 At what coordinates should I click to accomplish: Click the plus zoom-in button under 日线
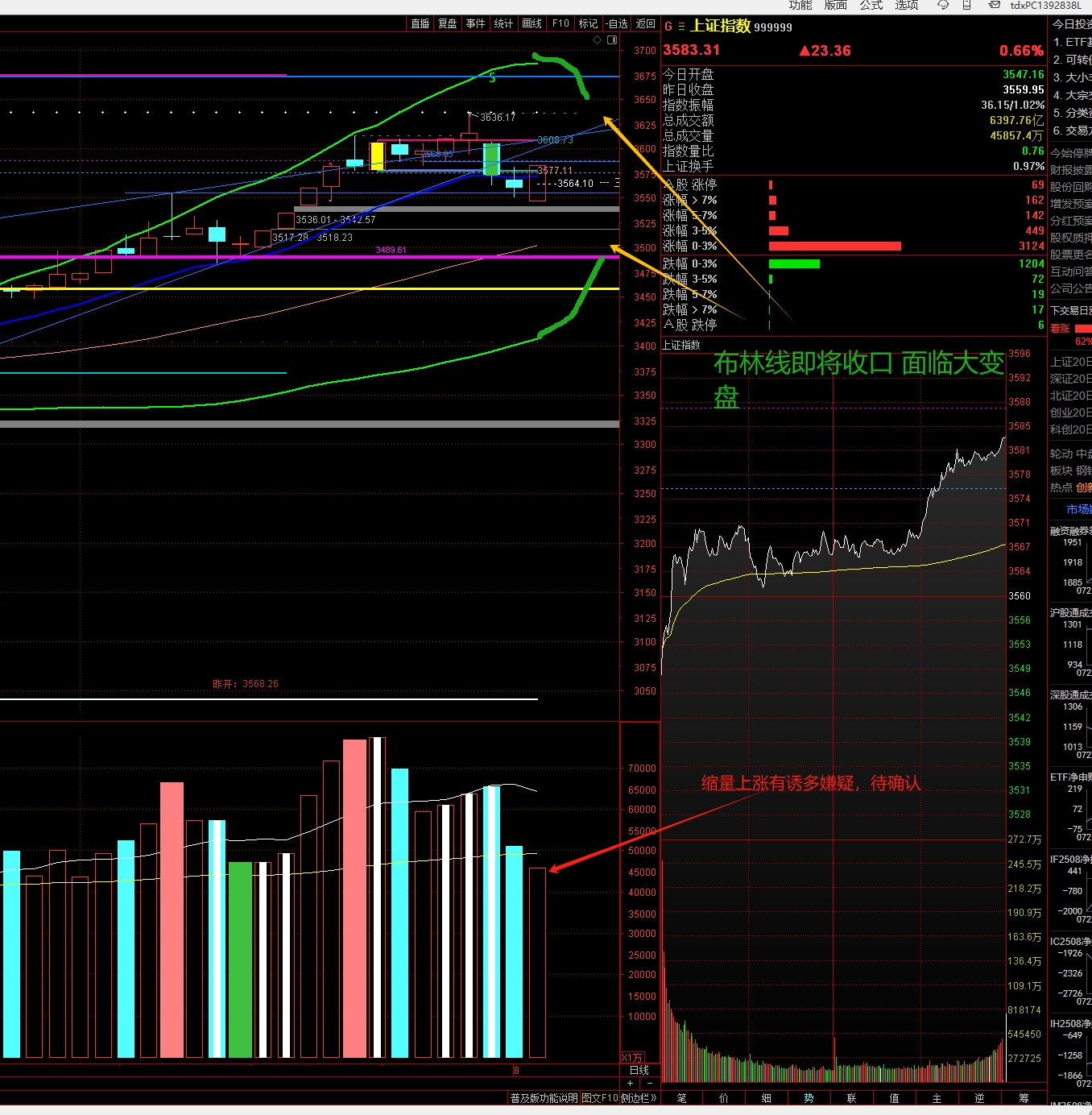coord(631,1083)
